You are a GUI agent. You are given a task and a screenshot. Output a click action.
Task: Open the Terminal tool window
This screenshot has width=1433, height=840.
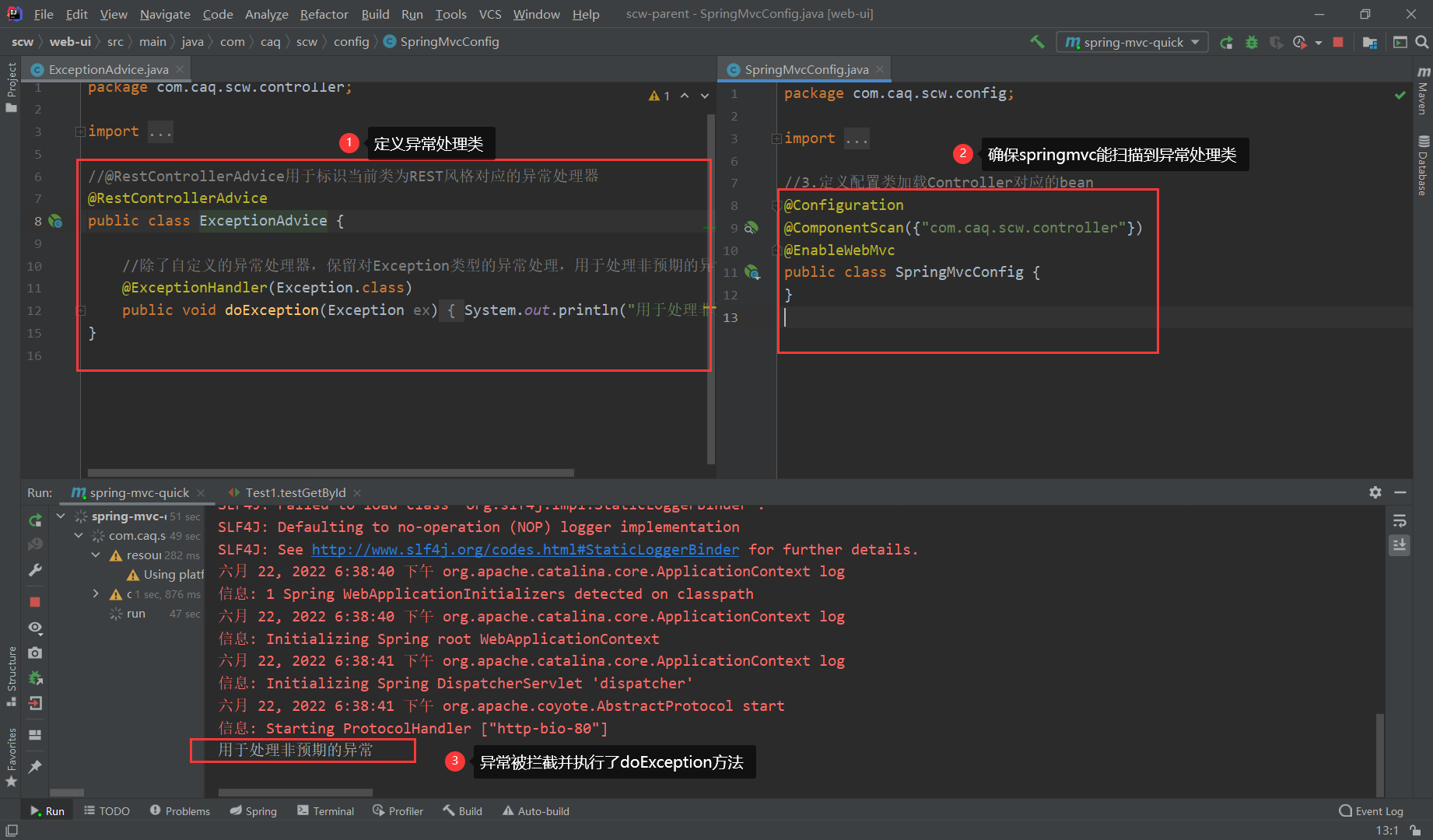tap(325, 810)
